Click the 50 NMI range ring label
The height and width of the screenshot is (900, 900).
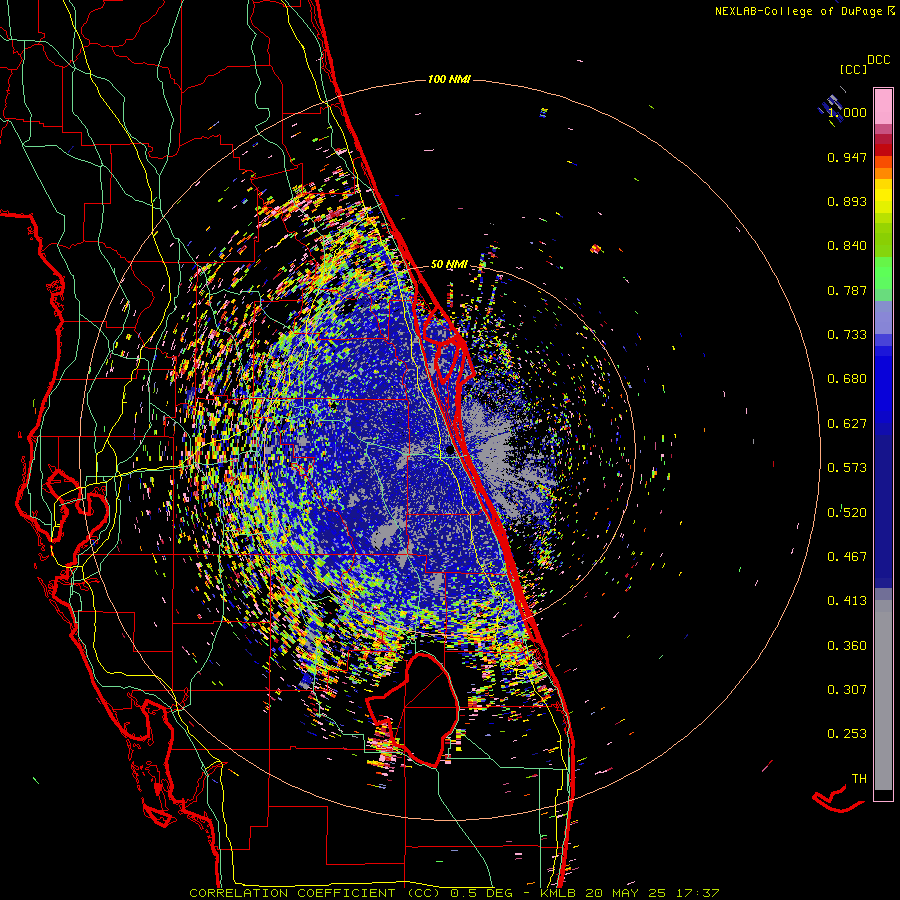point(449,264)
